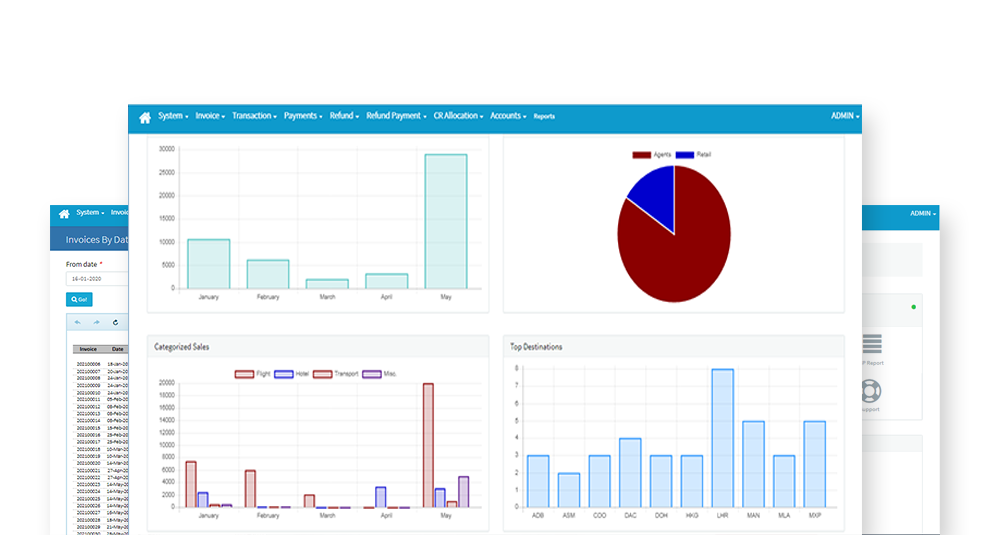Click the home icon in the left background window

[64, 214]
